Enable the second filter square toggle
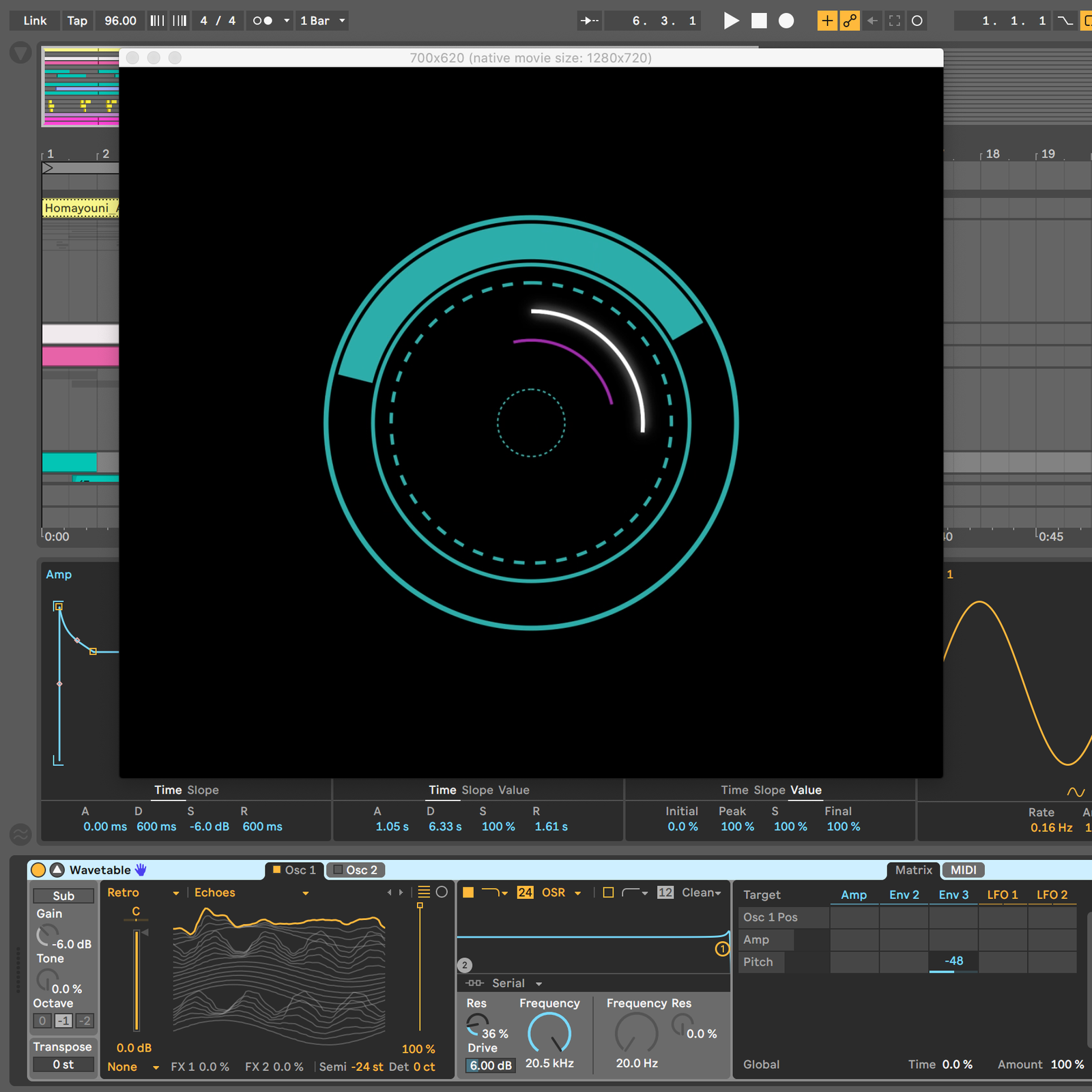 (608, 892)
